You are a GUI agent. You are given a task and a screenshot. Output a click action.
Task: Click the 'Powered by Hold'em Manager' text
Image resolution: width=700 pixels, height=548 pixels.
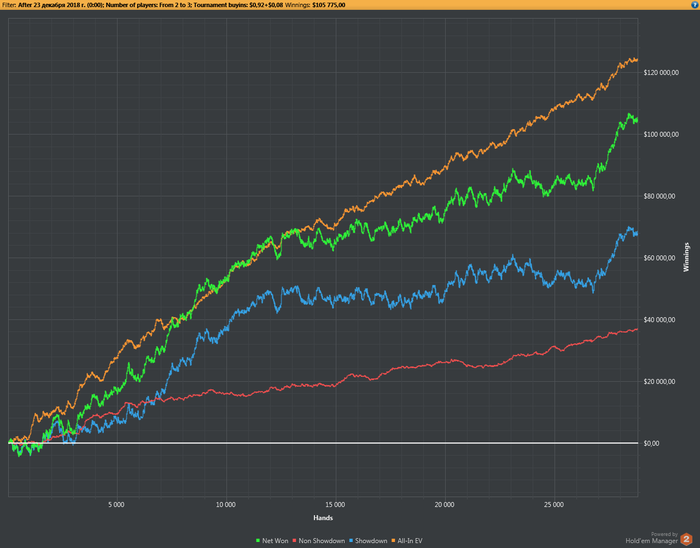click(x=652, y=538)
